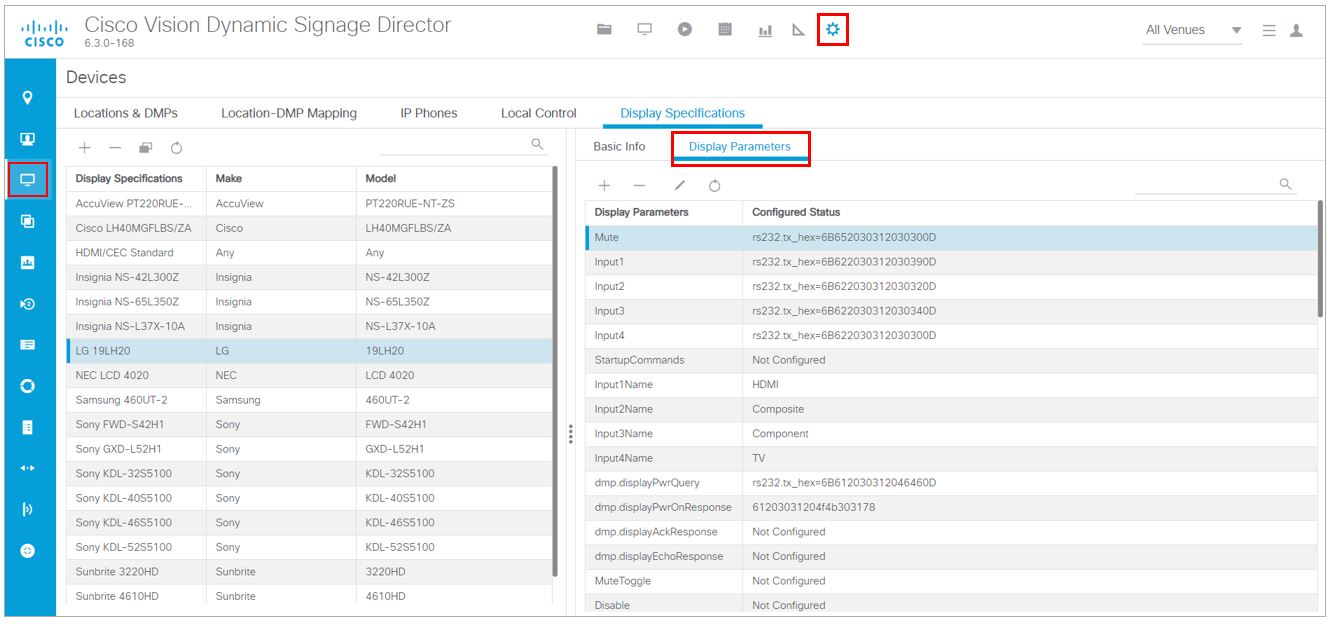Switch to Location-DMP Mapping tab
This screenshot has height=625, width=1332.
289,113
